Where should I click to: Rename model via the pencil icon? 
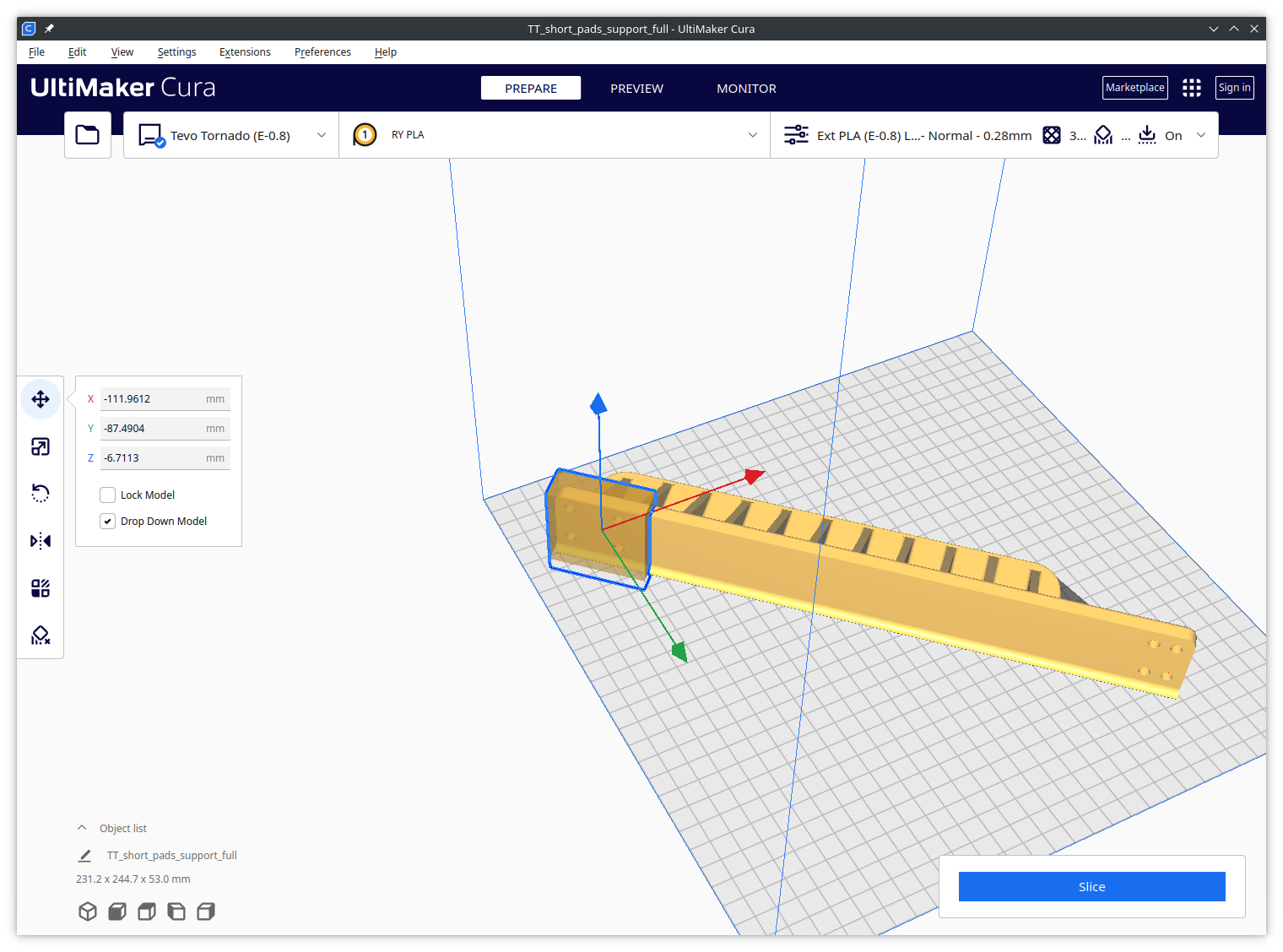(x=84, y=855)
